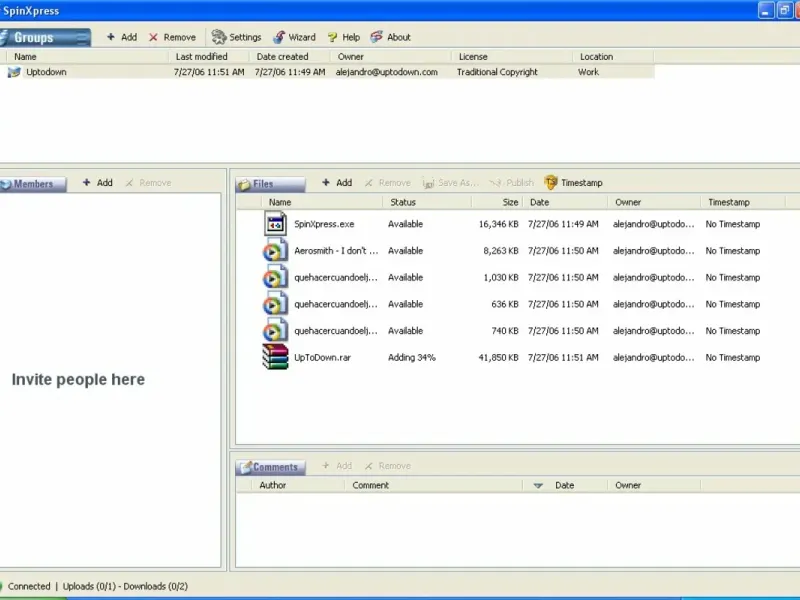This screenshot has width=800, height=600.
Task: Collapse the Files panel header
Action: [269, 184]
